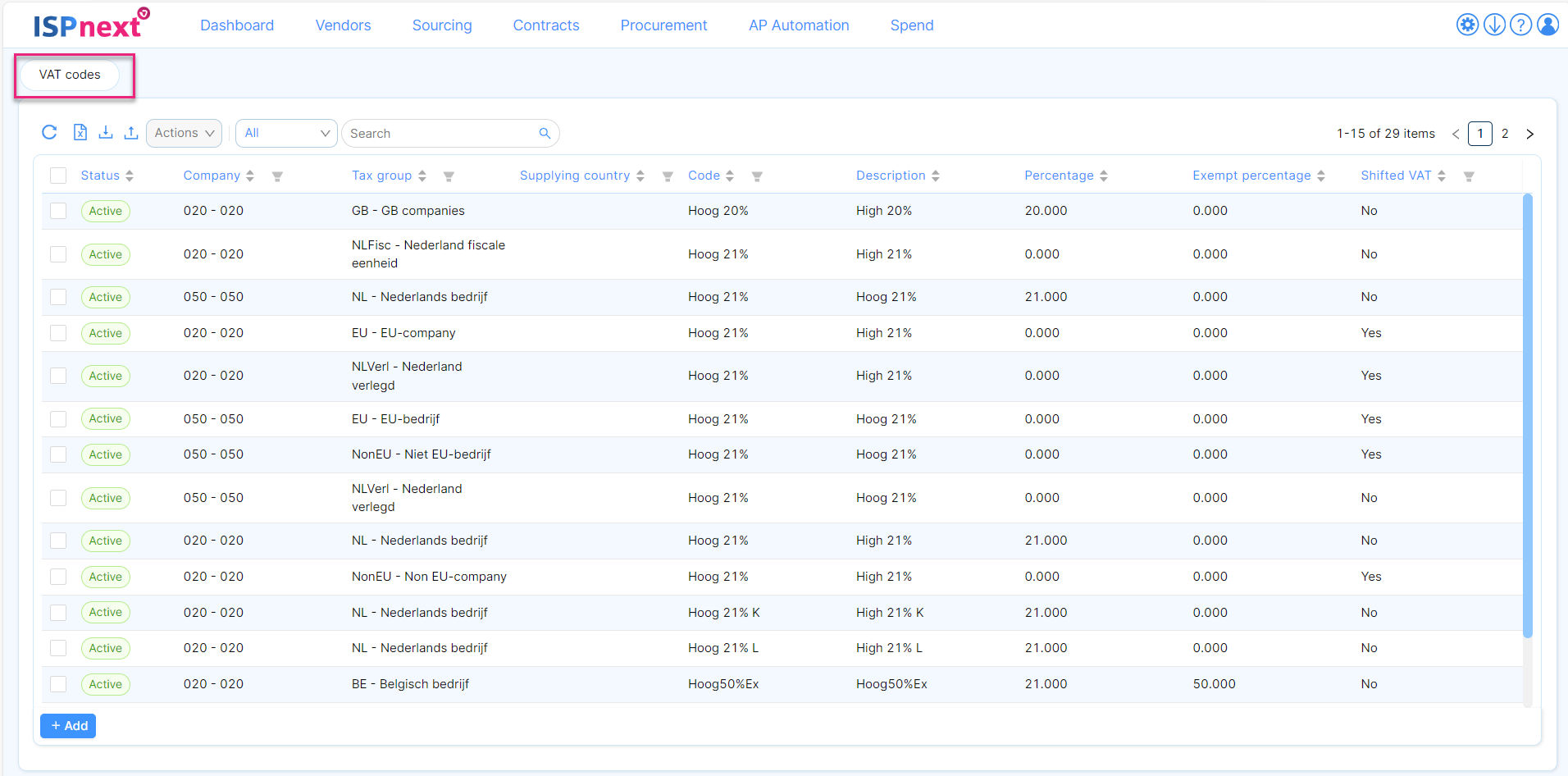Click the search magnifier icon
This screenshot has height=776, width=1568.
tap(545, 134)
